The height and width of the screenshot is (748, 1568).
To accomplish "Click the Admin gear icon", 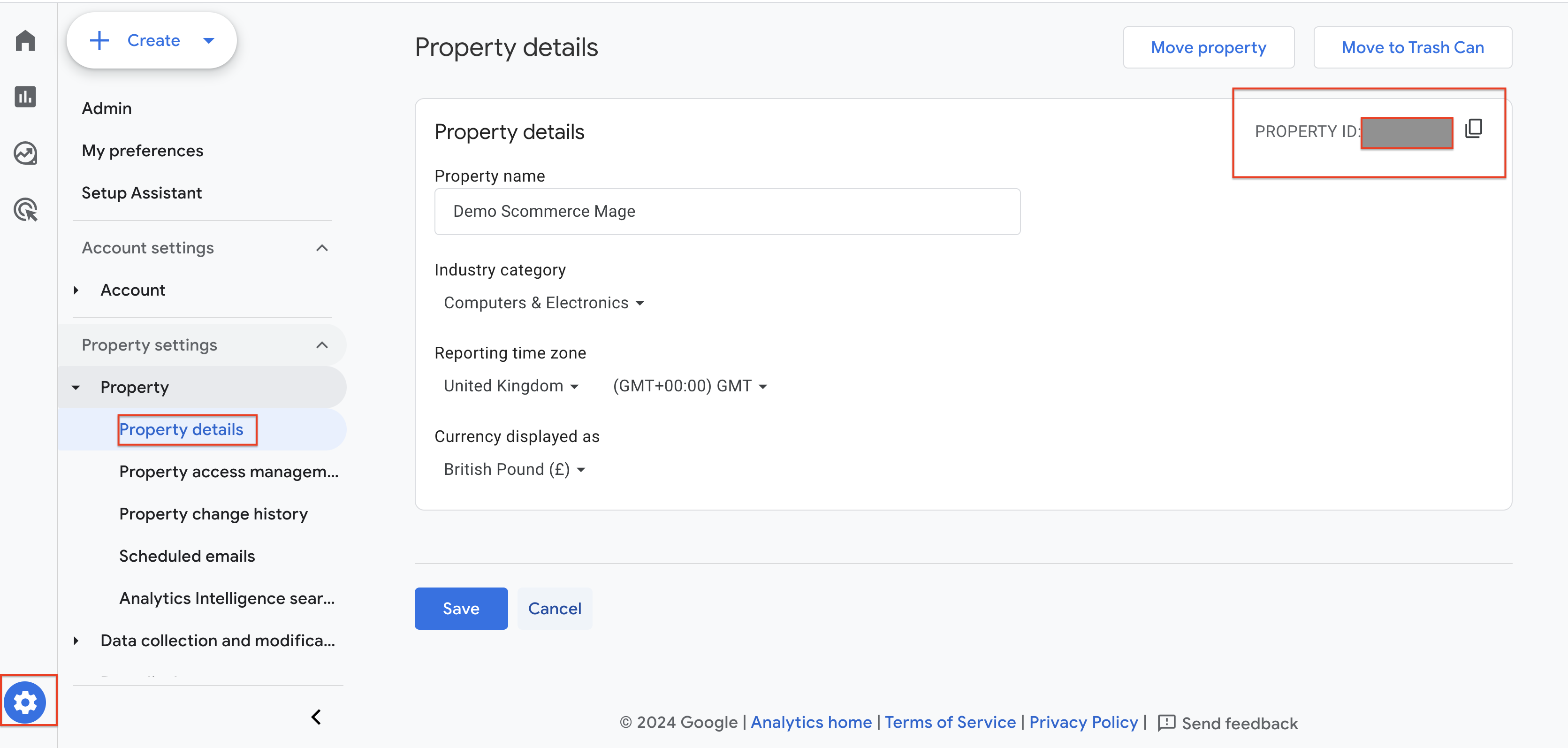I will (x=25, y=702).
